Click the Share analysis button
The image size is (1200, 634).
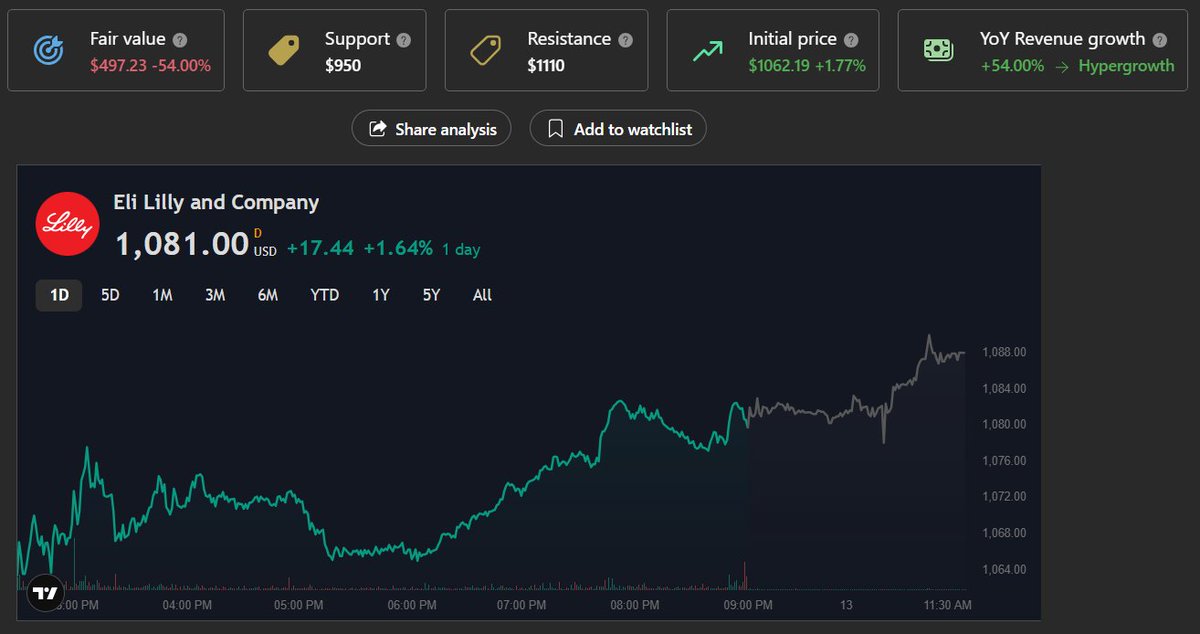[x=432, y=129]
